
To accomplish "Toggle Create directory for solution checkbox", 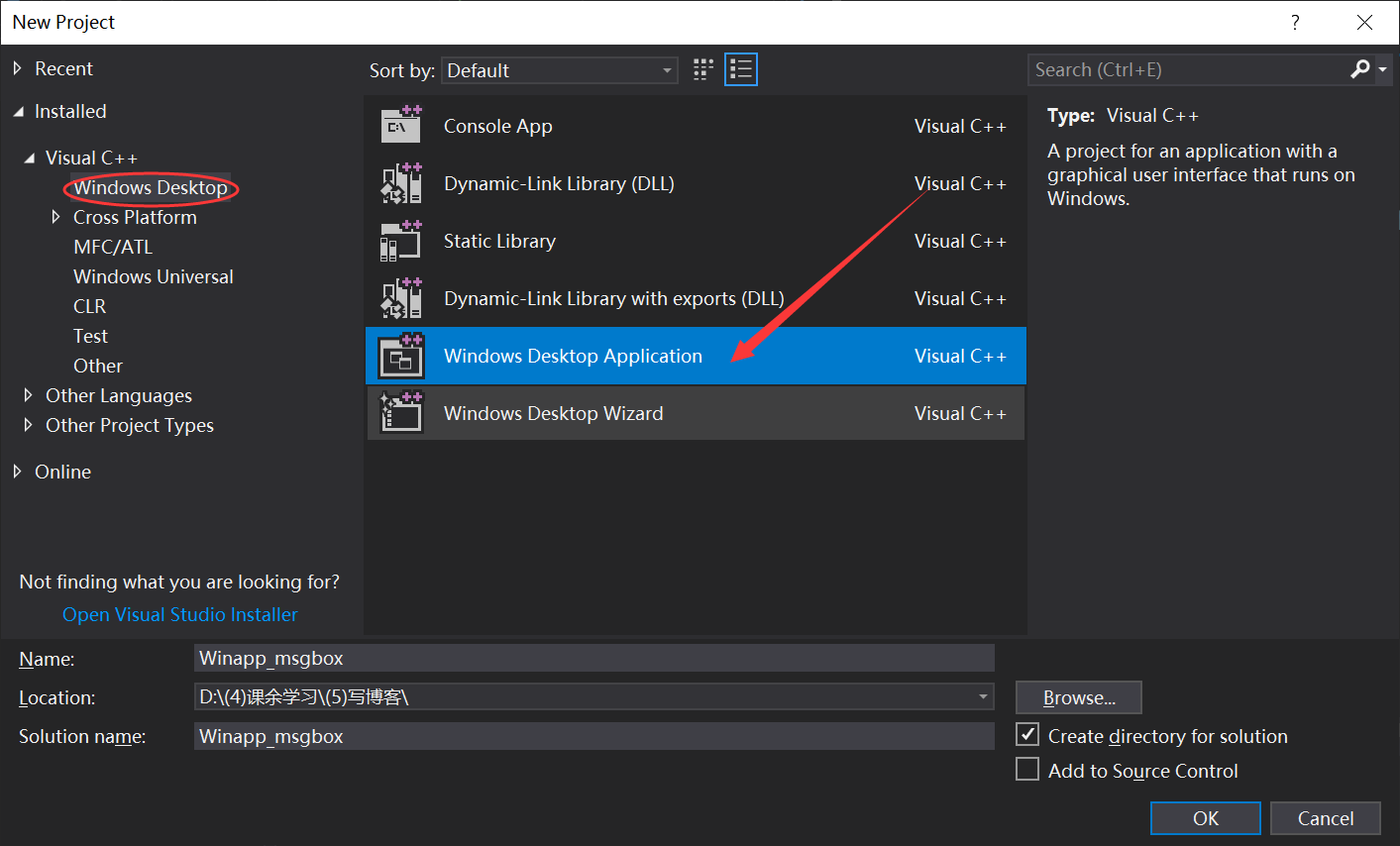I will pyautogui.click(x=1027, y=735).
